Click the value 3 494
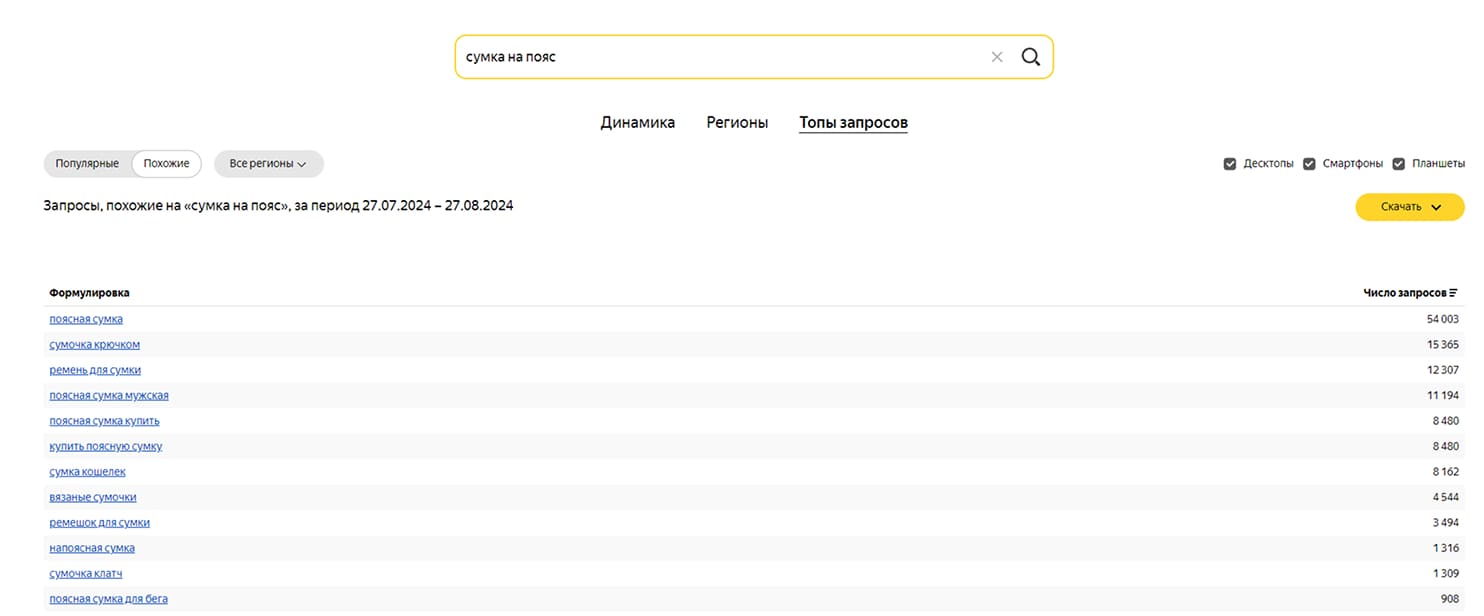Screen dimensions: 1484x616 pos(1446,523)
